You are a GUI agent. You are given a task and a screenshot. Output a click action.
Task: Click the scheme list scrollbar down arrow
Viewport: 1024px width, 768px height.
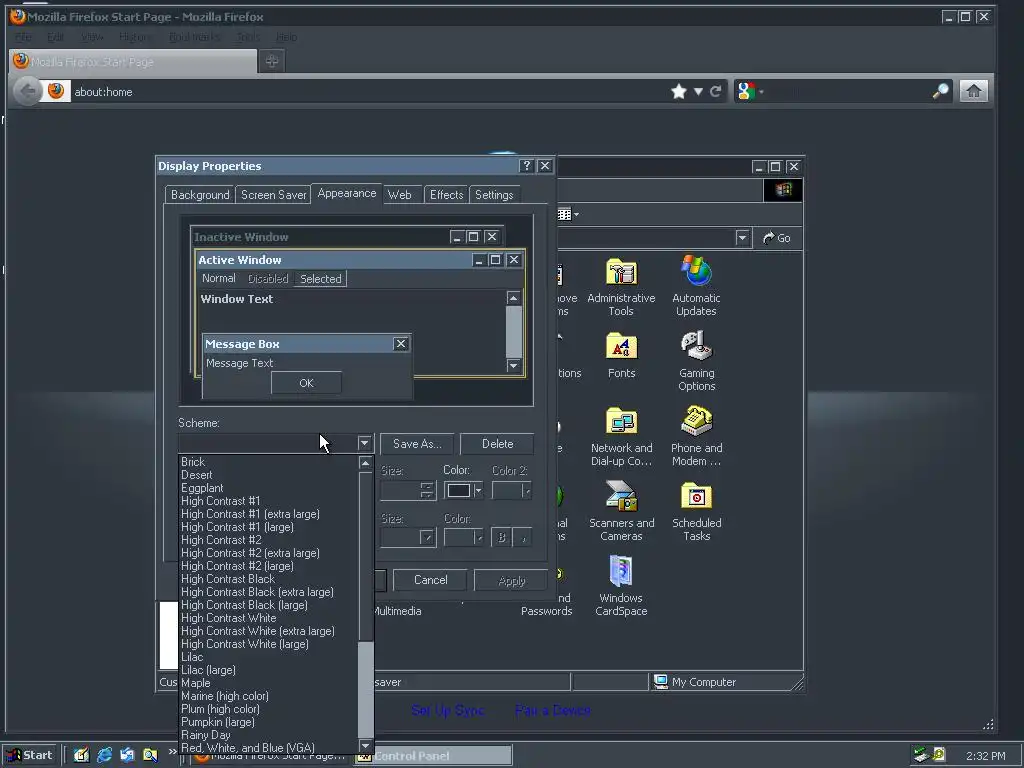(366, 746)
